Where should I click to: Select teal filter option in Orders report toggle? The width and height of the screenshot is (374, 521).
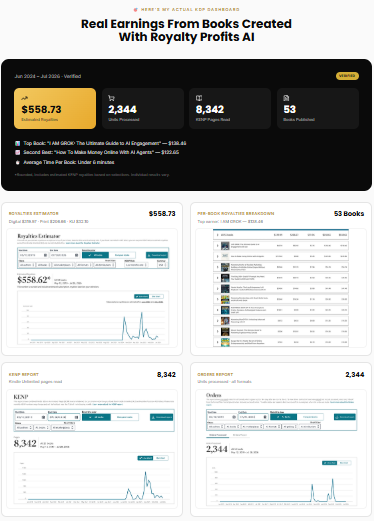tap(283, 417)
